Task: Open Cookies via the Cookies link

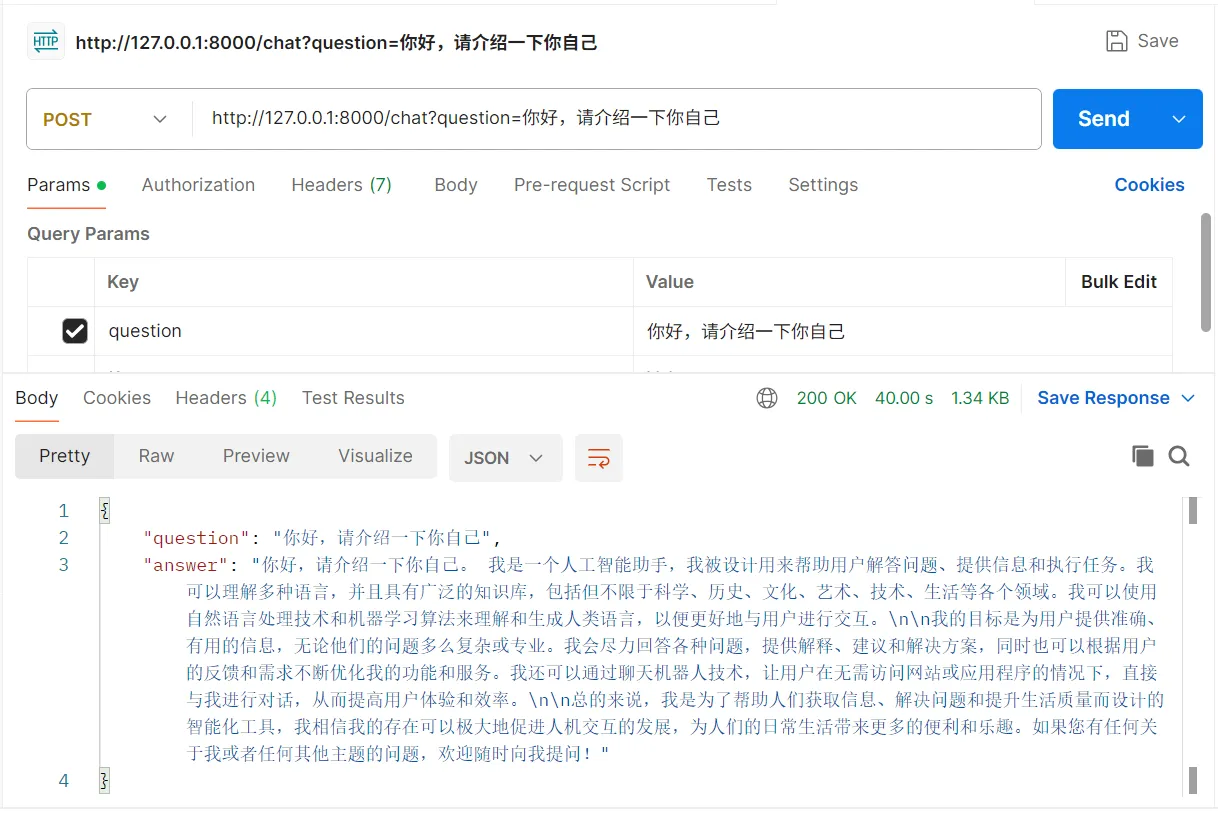Action: (1149, 185)
